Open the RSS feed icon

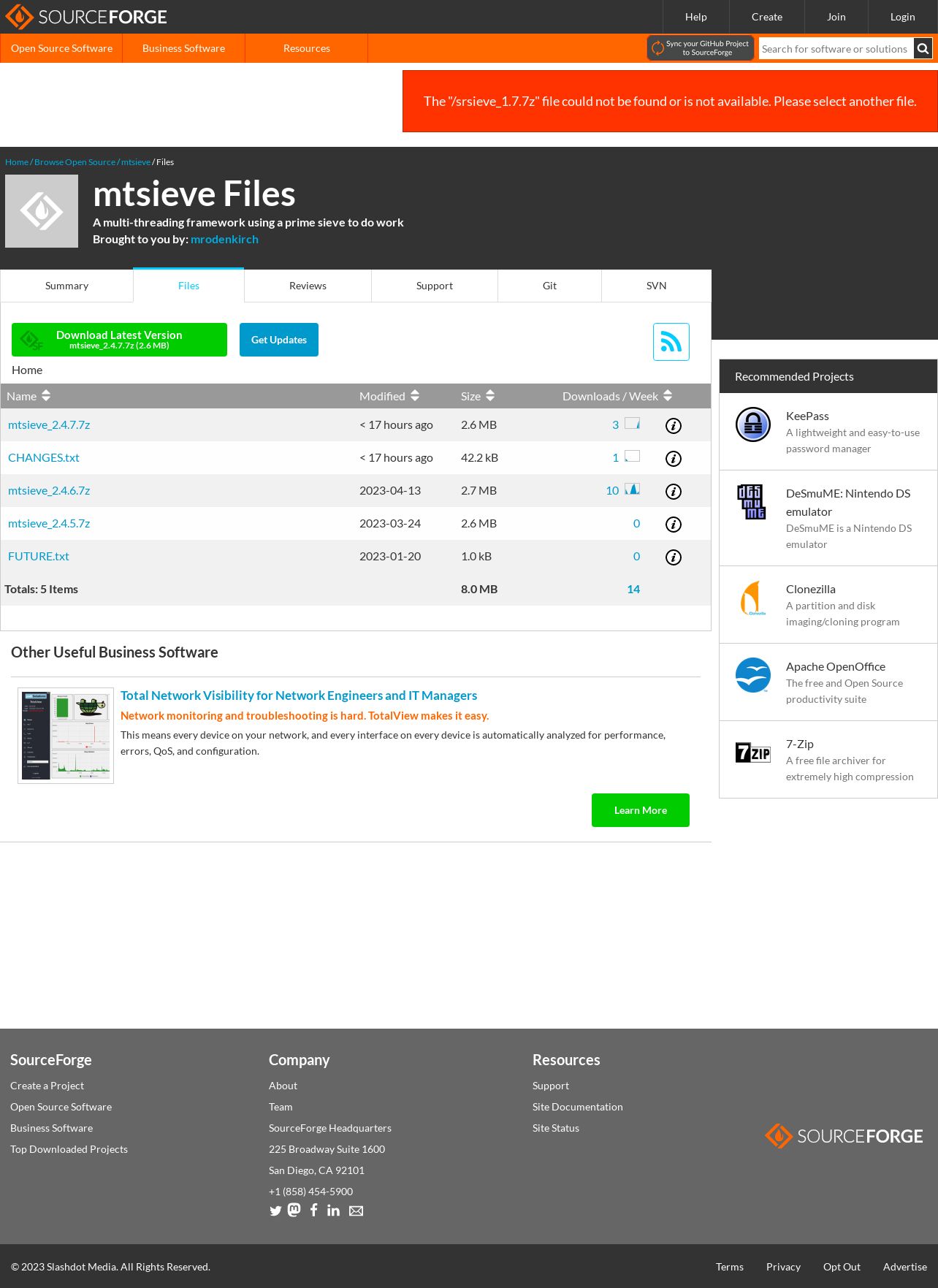pyautogui.click(x=671, y=342)
